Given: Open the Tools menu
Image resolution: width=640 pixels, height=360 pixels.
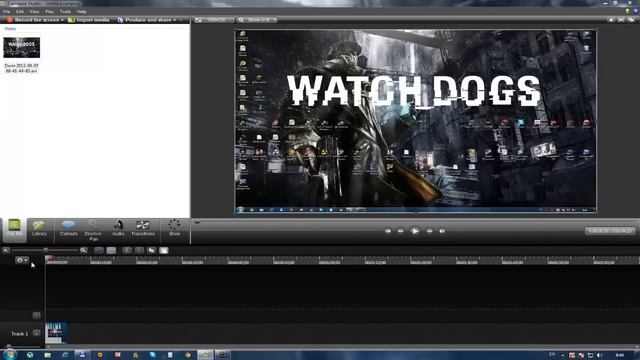Looking at the screenshot, I should point(65,12).
